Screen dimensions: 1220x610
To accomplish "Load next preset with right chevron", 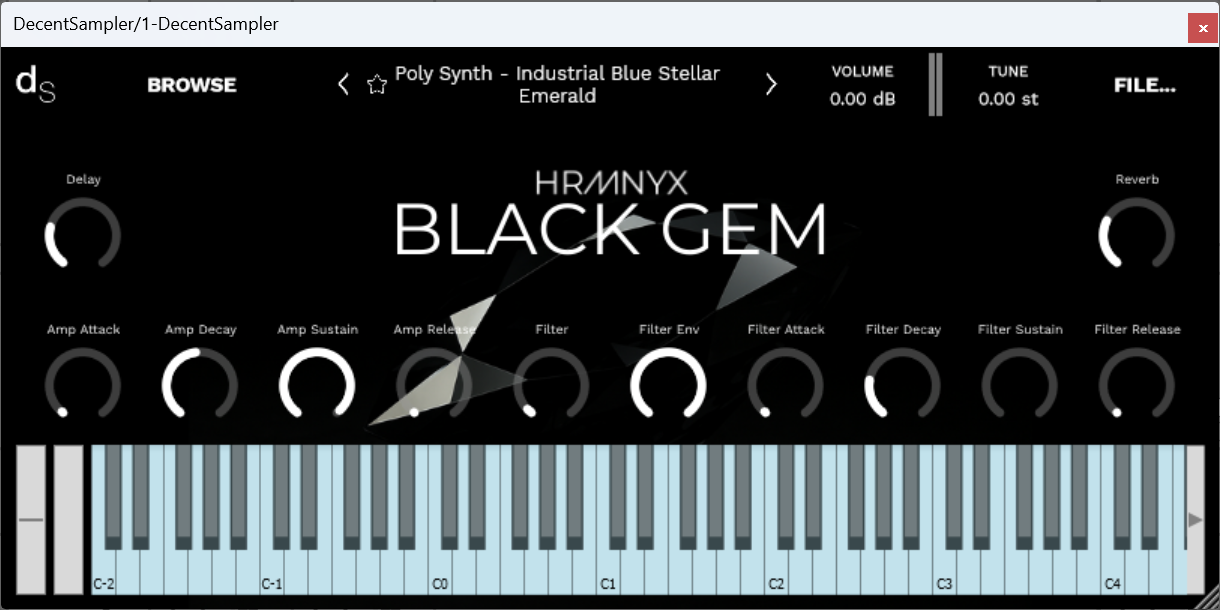I will click(771, 84).
